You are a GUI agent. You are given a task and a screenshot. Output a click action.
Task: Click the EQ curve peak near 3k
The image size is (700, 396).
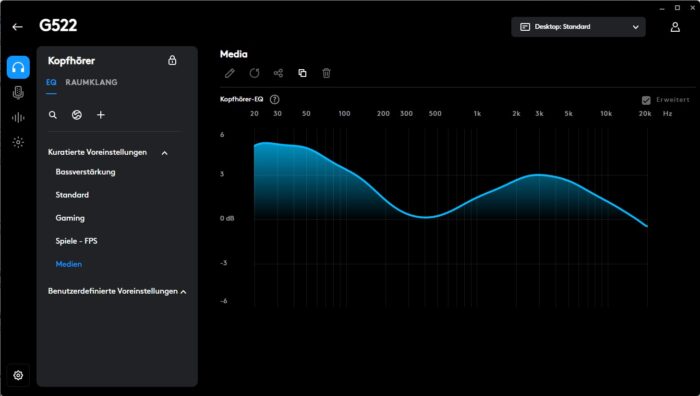[x=539, y=175]
